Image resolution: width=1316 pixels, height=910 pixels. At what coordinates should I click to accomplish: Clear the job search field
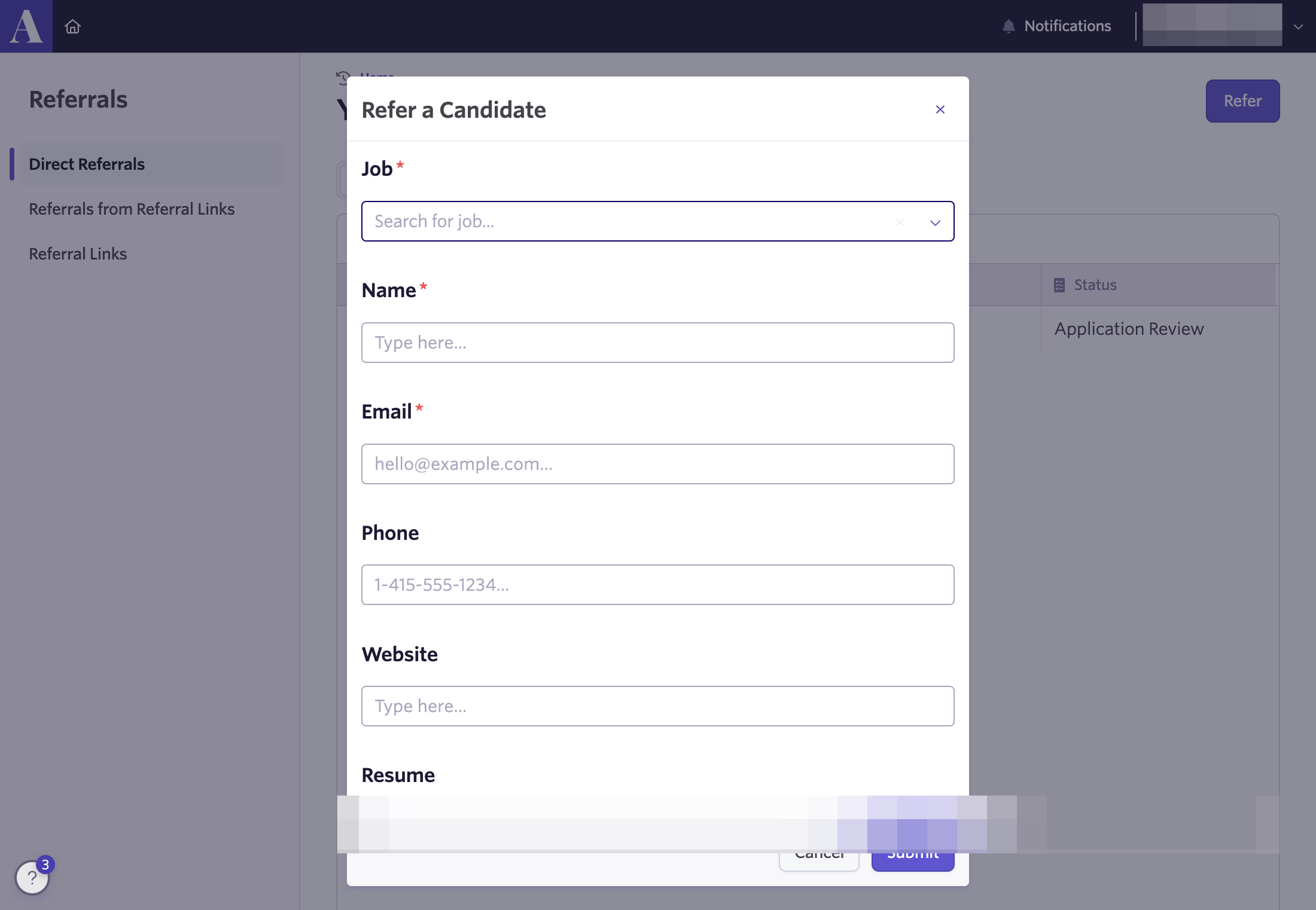click(900, 222)
